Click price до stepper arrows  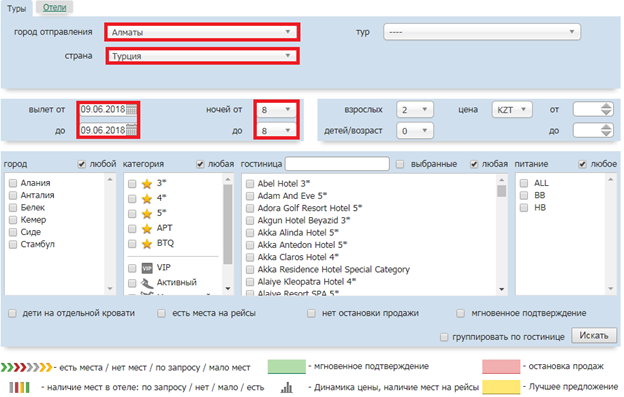click(606, 130)
